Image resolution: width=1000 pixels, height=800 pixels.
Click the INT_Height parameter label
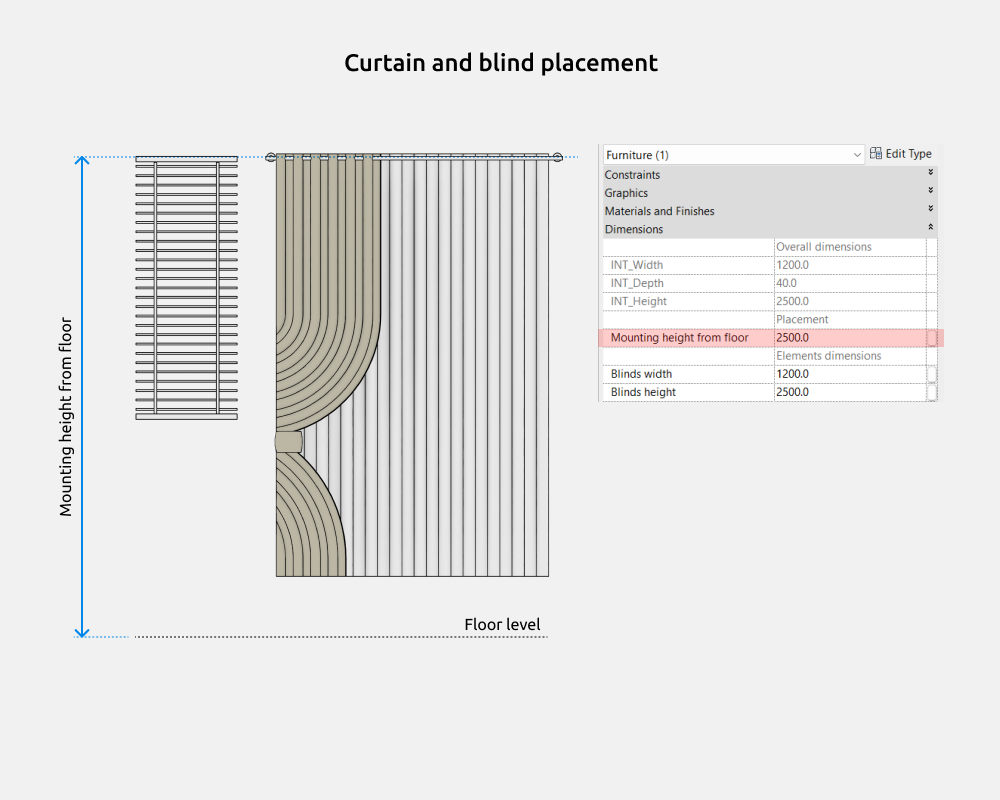(x=638, y=301)
